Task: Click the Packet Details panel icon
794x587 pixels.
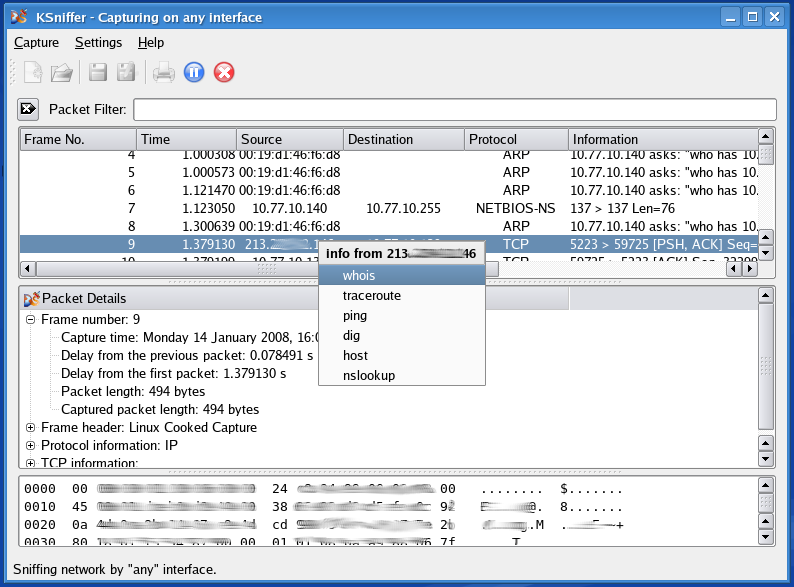Action: [x=31, y=299]
